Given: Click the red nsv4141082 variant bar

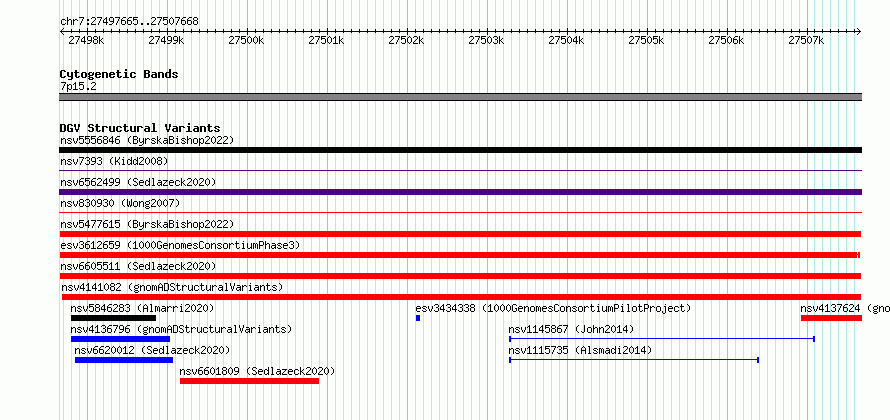Looking at the screenshot, I should coord(461,297).
